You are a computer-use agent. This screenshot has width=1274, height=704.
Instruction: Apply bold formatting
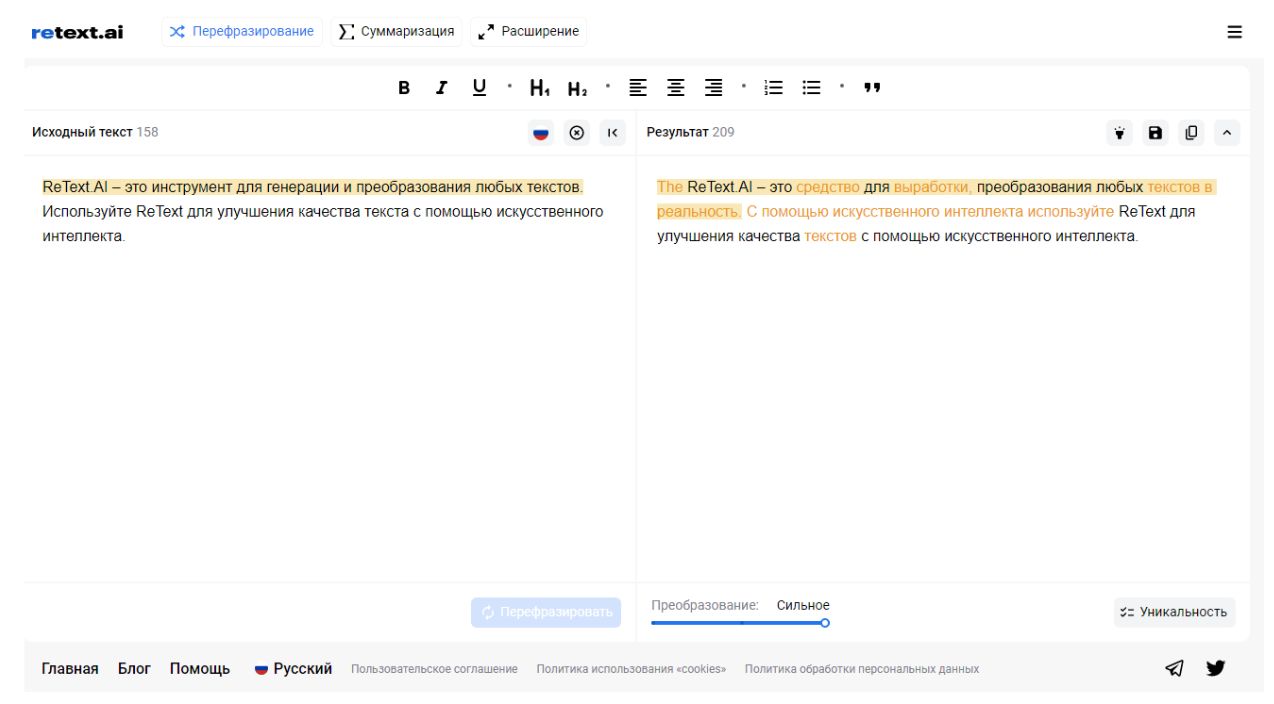pyautogui.click(x=404, y=88)
